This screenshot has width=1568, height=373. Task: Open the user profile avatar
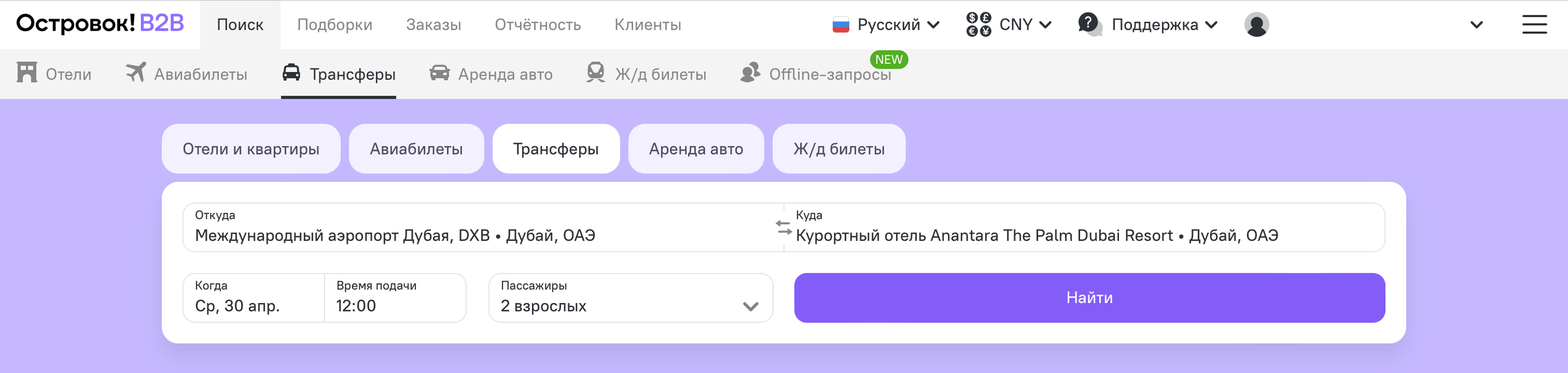click(1256, 25)
